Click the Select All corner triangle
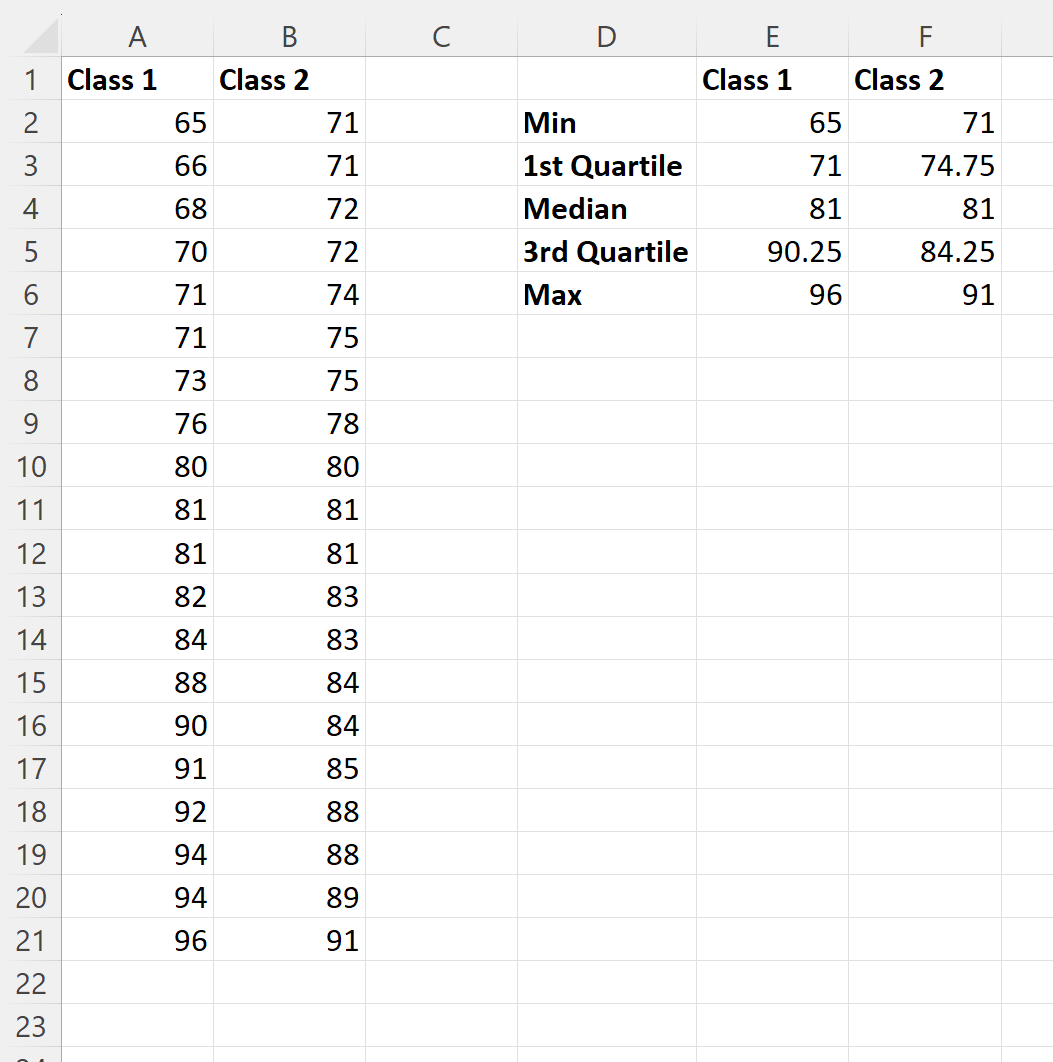The width and height of the screenshot is (1053, 1062). [x=41, y=36]
